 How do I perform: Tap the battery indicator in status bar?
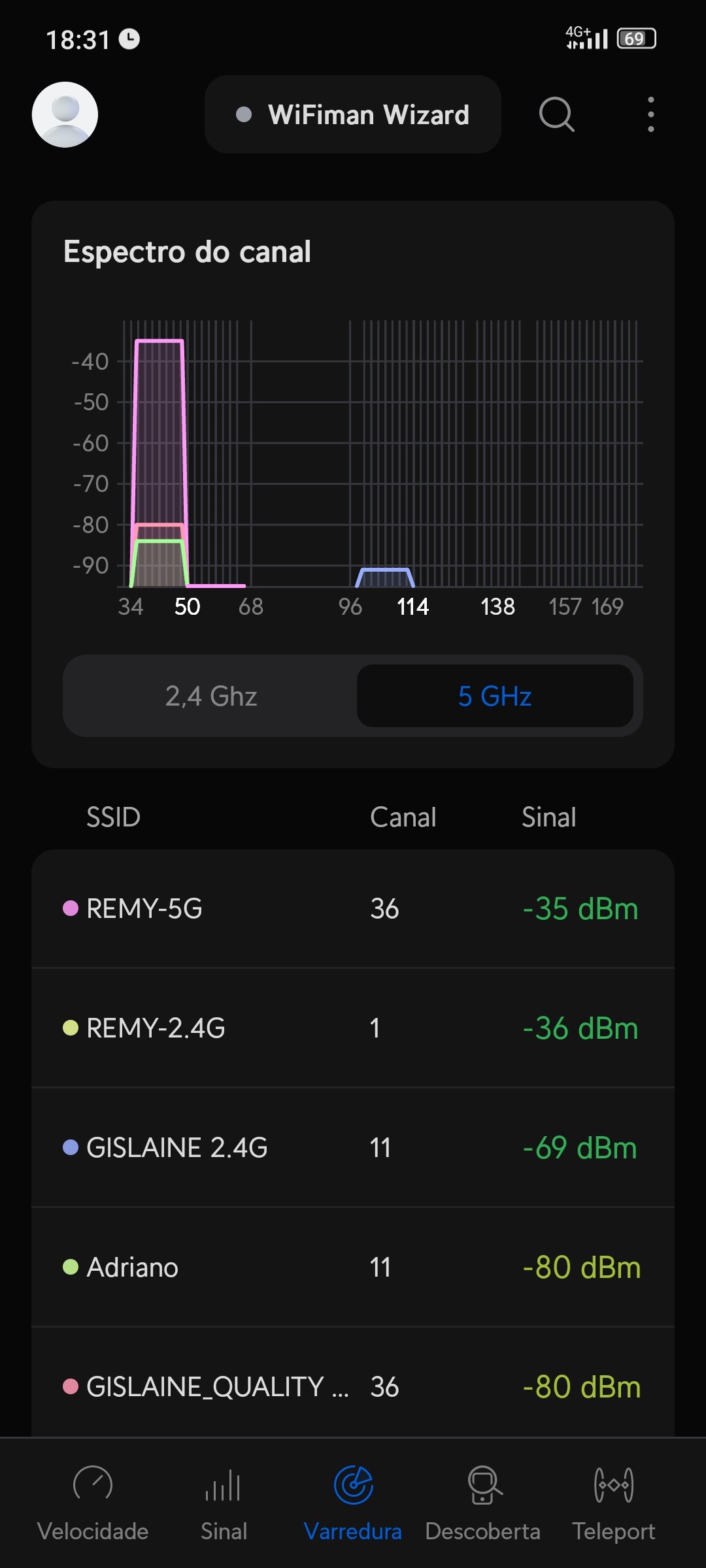click(636, 39)
